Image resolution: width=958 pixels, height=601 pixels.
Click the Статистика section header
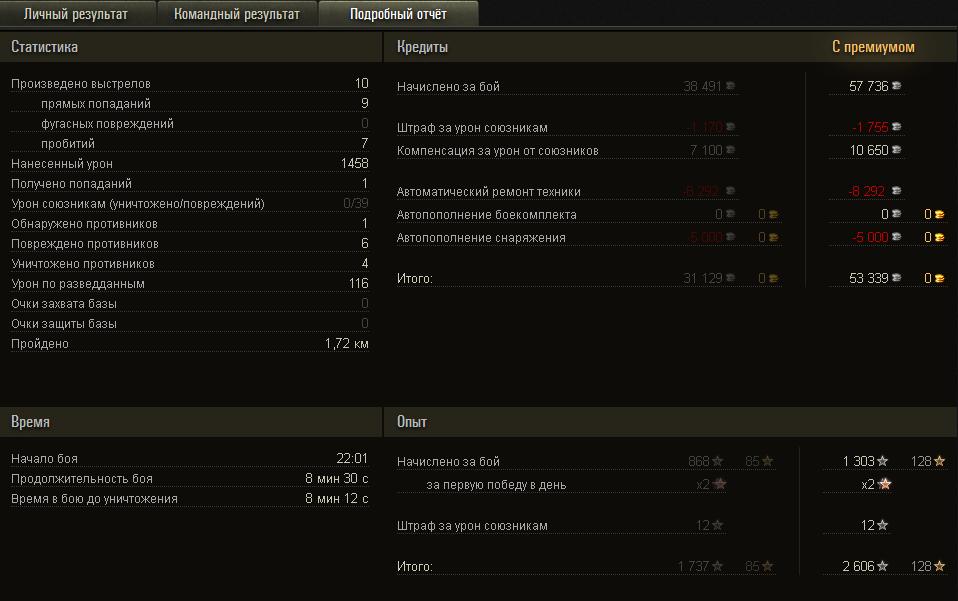45,47
